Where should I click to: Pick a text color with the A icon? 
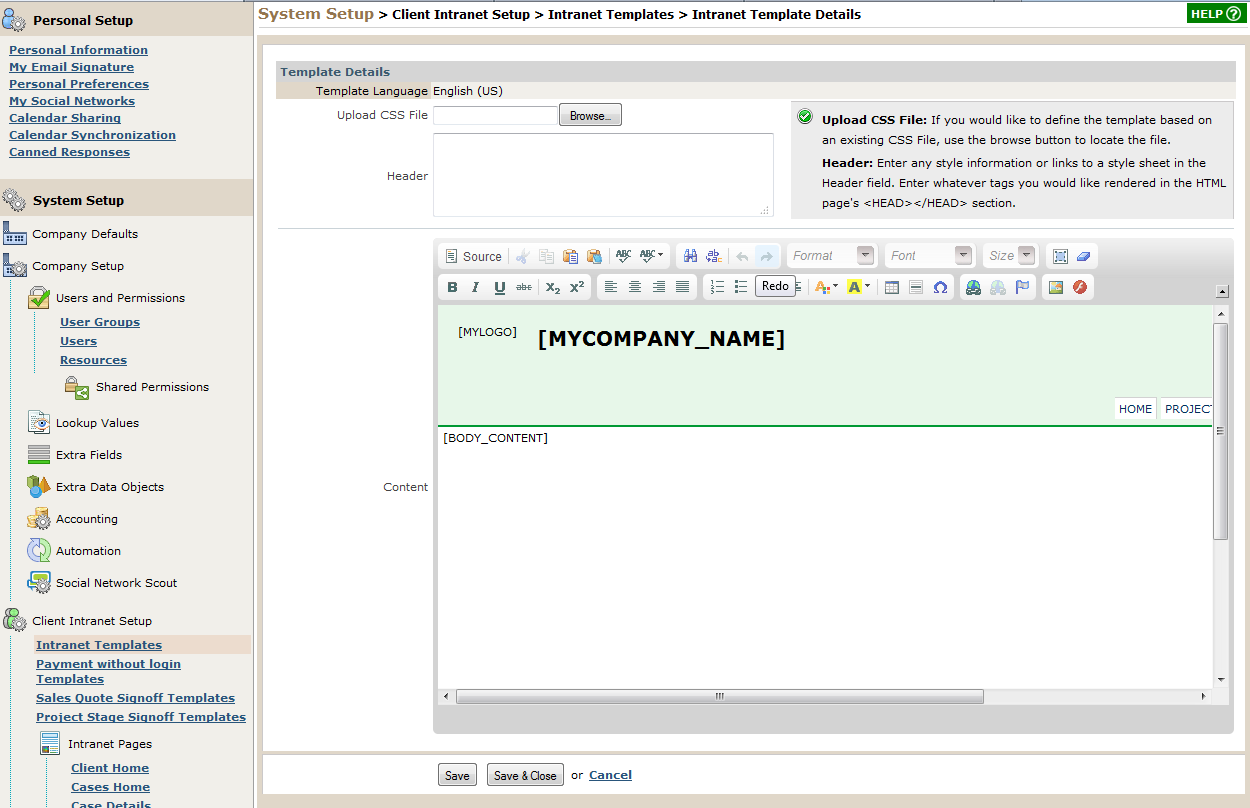[x=827, y=287]
